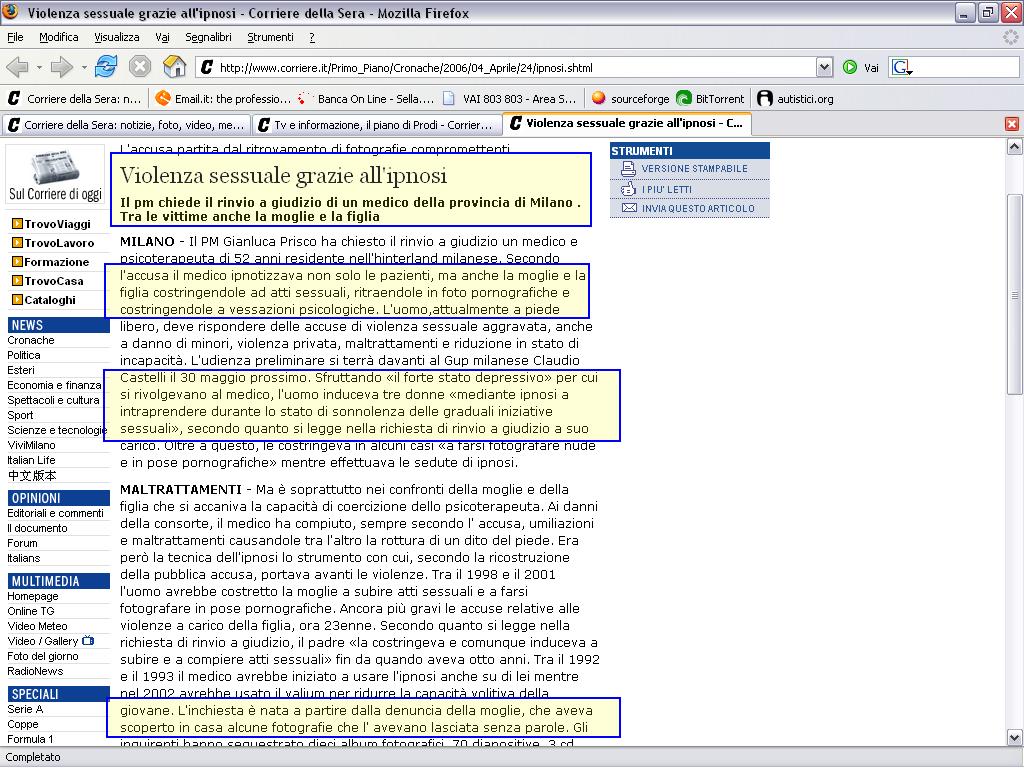The height and width of the screenshot is (768, 1024).
Task: Open the Chinese version 中文版本 link
Action: (32, 475)
